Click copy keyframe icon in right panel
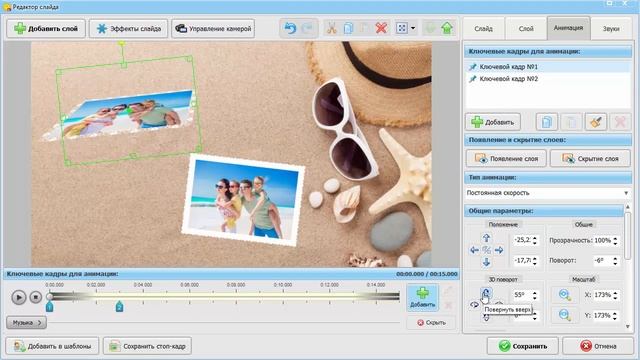 (x=547, y=122)
